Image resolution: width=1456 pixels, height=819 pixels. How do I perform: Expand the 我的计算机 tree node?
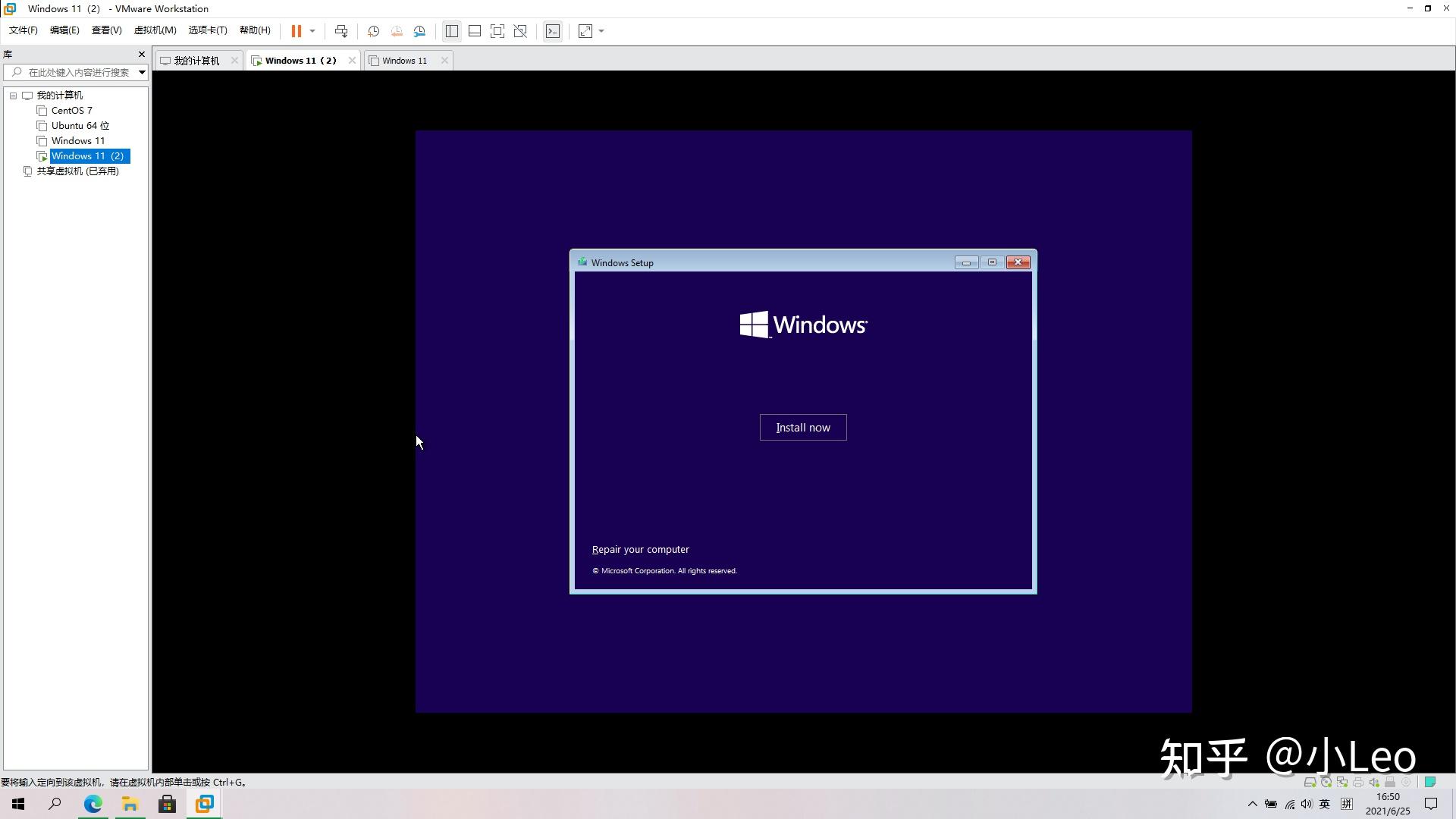pos(11,94)
